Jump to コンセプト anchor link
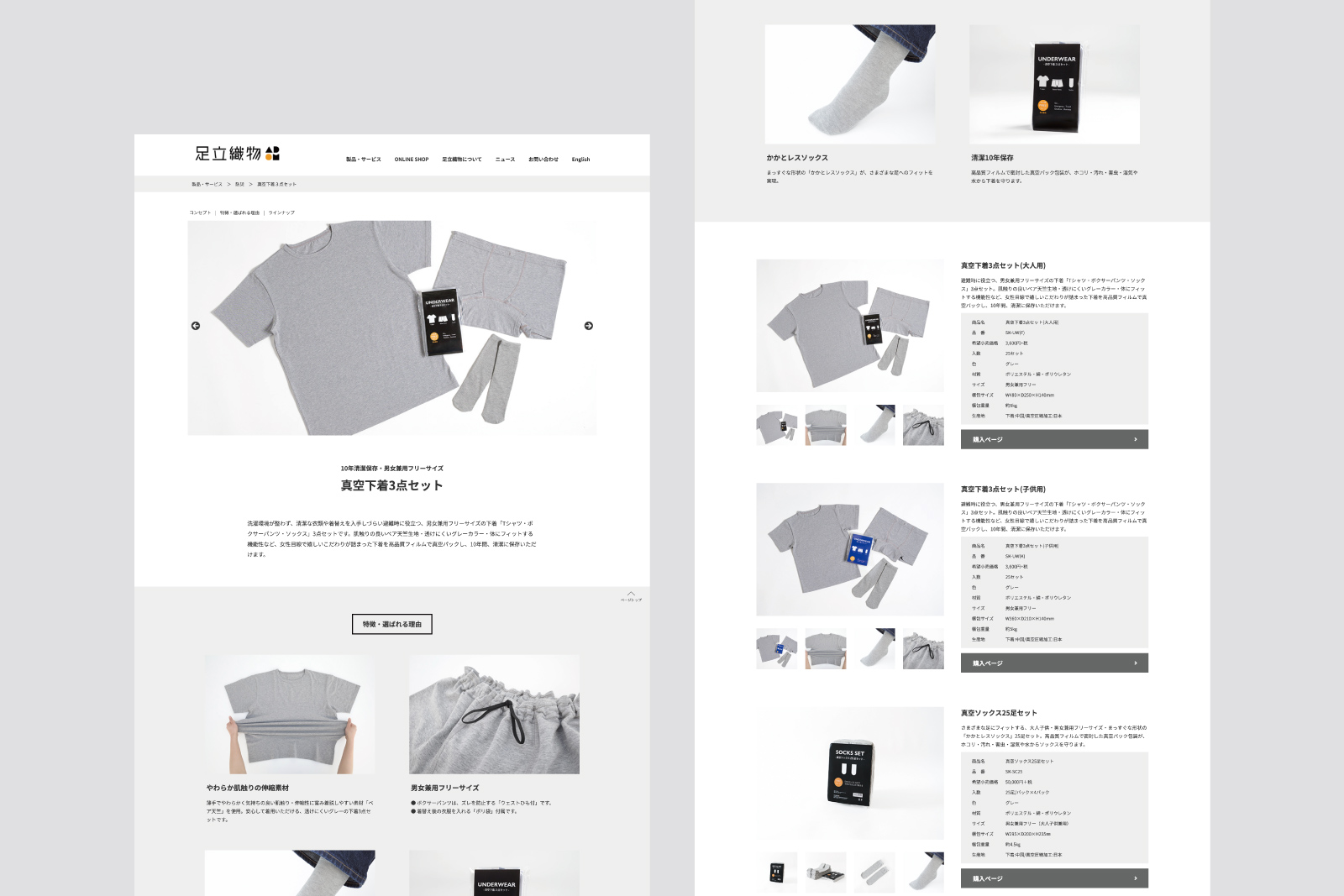 (x=200, y=212)
